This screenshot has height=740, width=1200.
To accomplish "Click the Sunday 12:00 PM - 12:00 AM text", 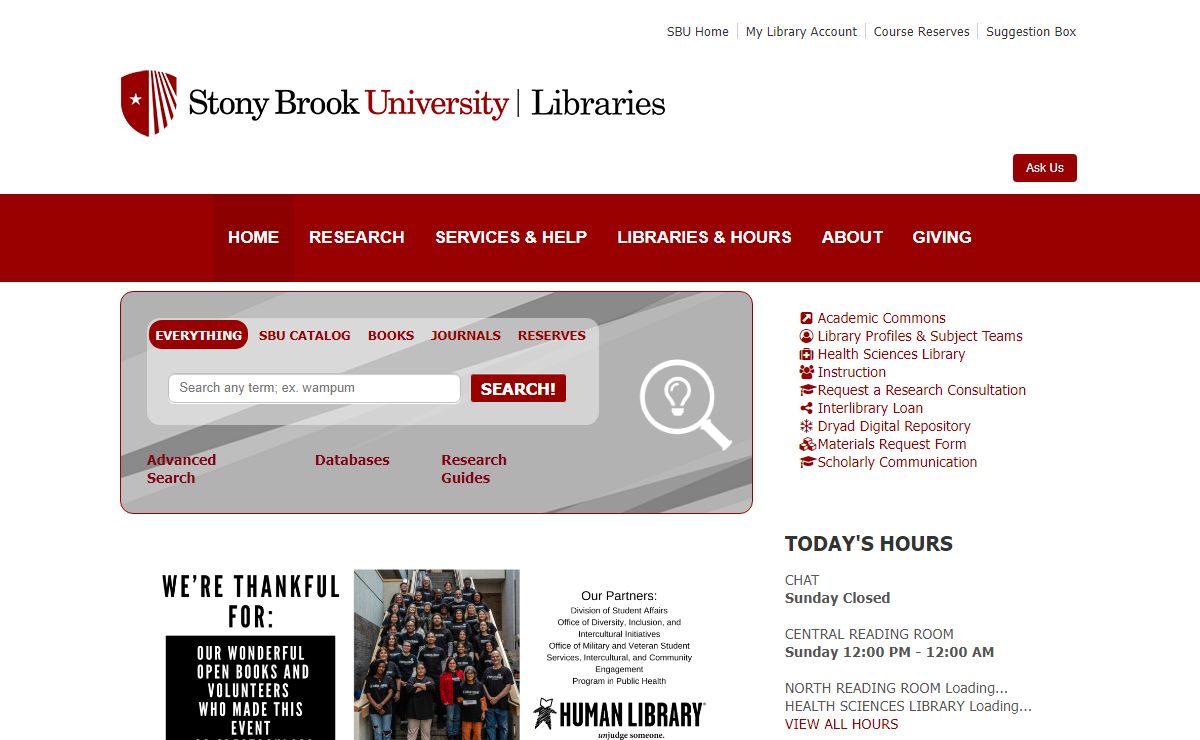I will tap(889, 652).
